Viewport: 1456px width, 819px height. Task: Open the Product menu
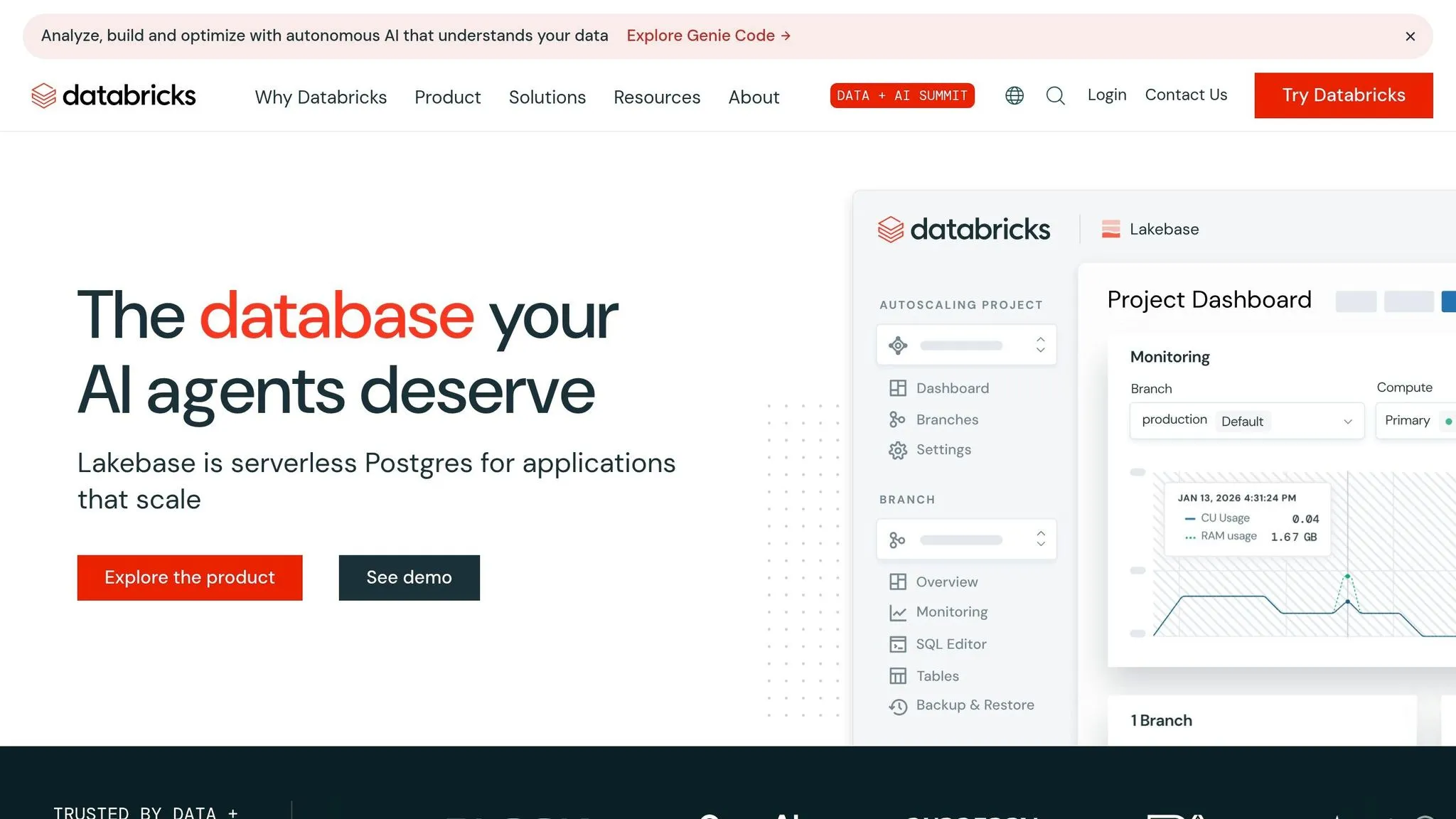coord(448,97)
